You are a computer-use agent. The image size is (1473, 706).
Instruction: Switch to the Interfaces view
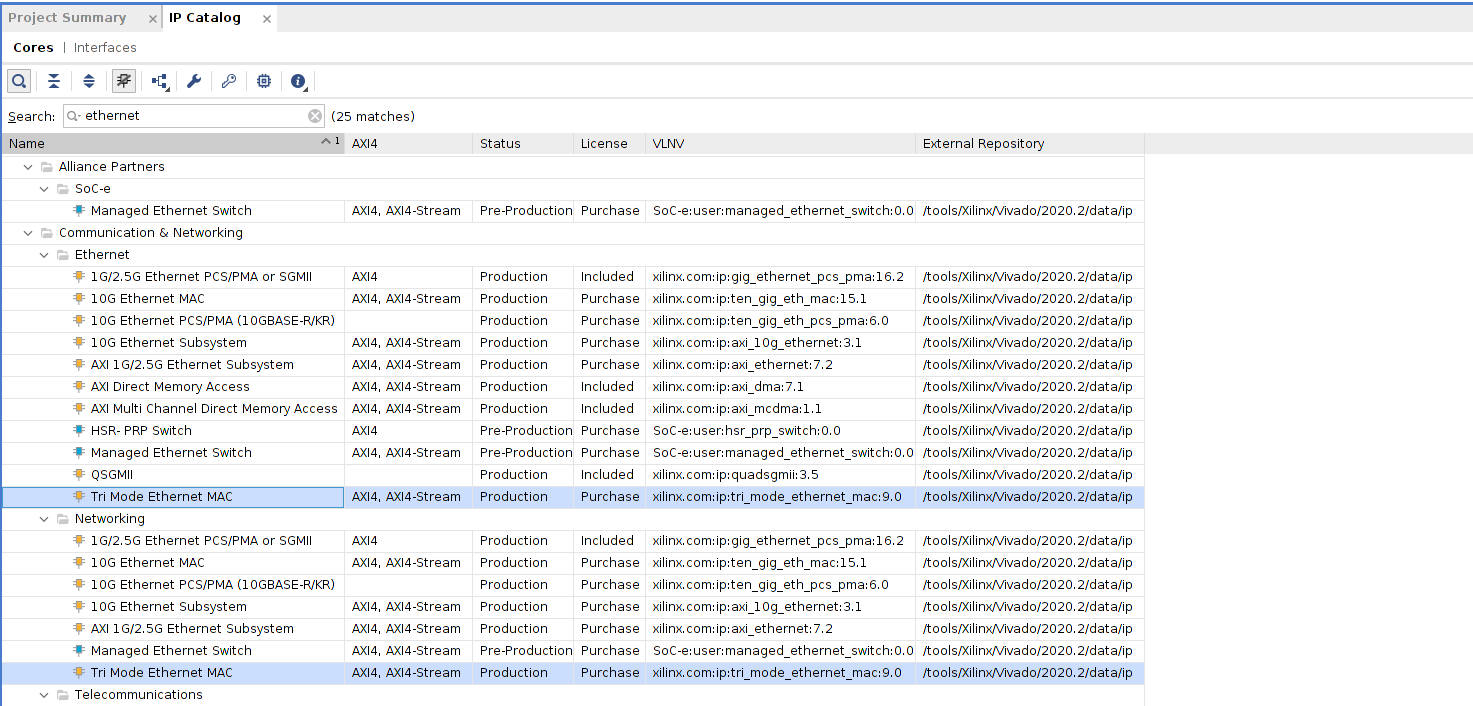pos(105,47)
